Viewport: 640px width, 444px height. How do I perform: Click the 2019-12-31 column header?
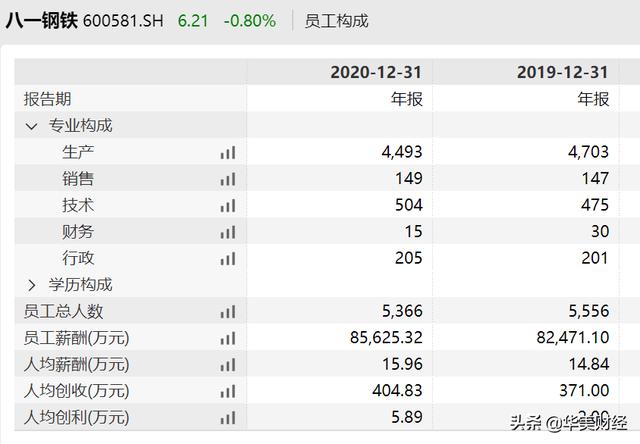pyautogui.click(x=562, y=72)
